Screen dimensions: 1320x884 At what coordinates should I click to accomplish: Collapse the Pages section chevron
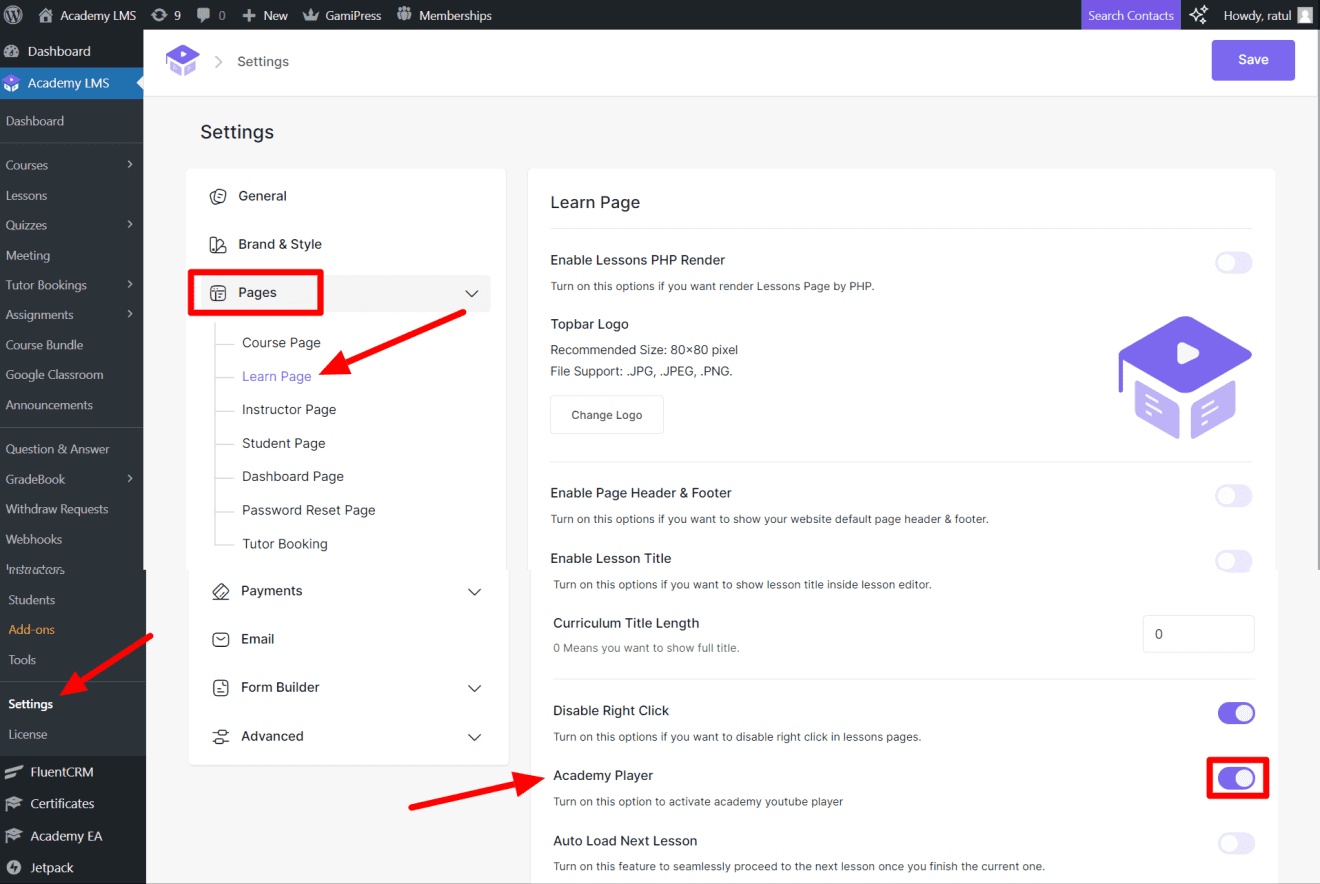[x=471, y=293]
